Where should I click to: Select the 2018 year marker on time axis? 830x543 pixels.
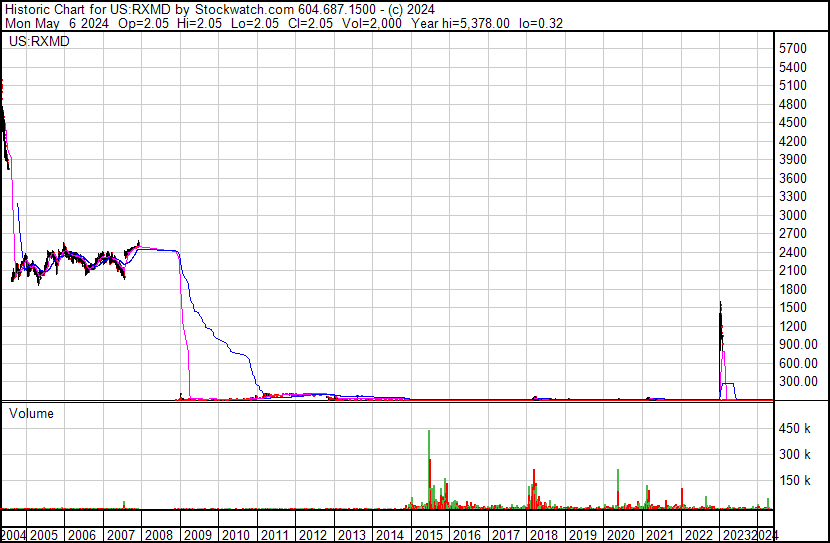pyautogui.click(x=544, y=535)
